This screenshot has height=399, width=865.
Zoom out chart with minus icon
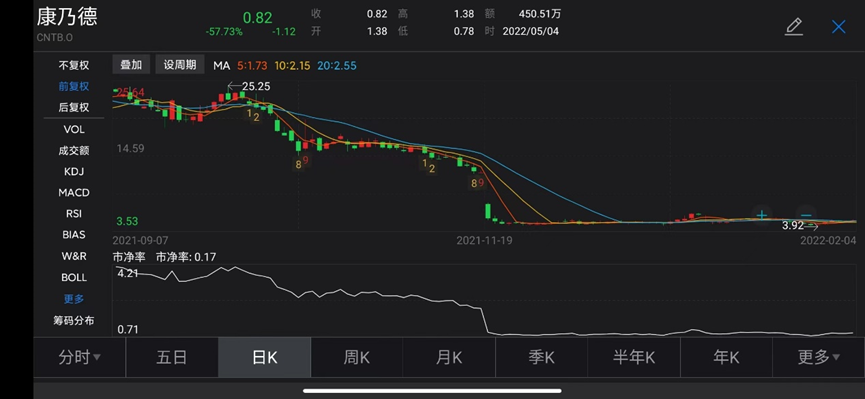tap(806, 215)
